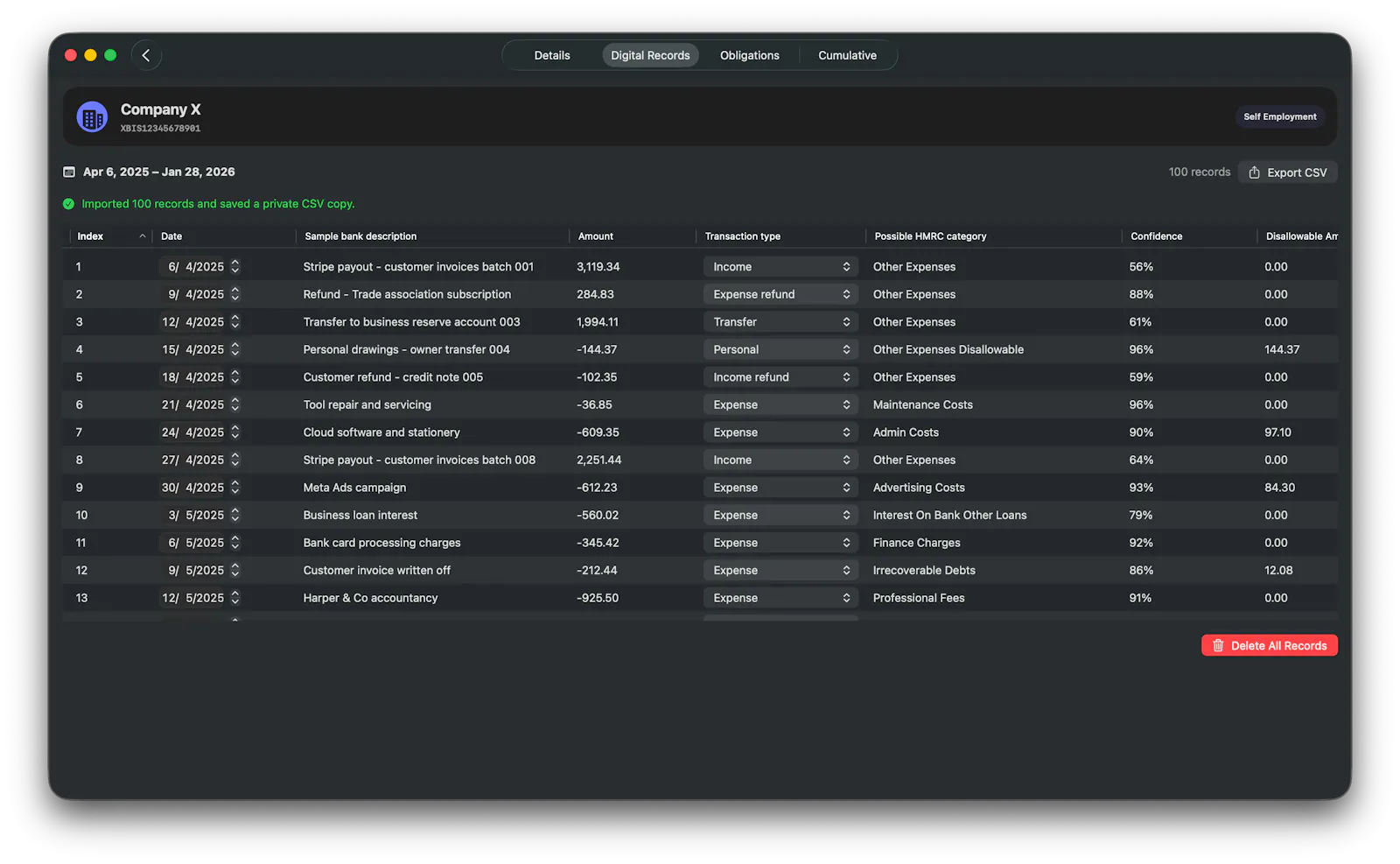The height and width of the screenshot is (864, 1400).
Task: Adjust date stepper for 18/4/2025 row
Action: 235,376
